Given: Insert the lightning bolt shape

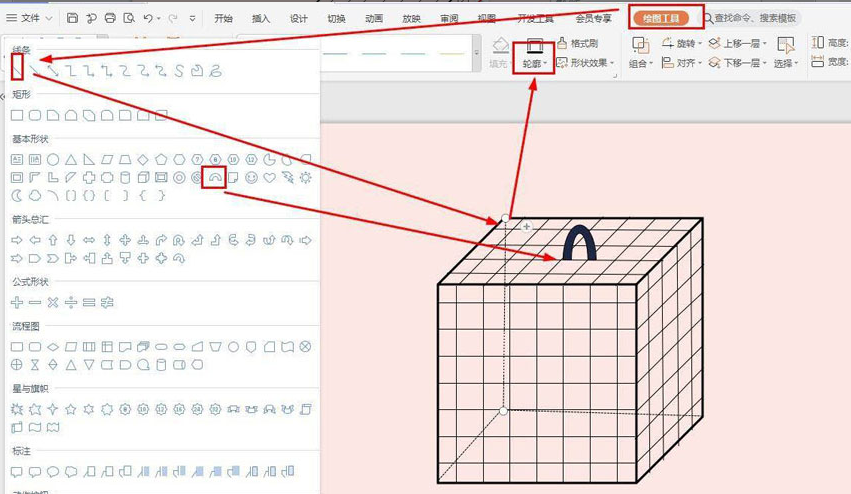Looking at the screenshot, I should click(287, 178).
